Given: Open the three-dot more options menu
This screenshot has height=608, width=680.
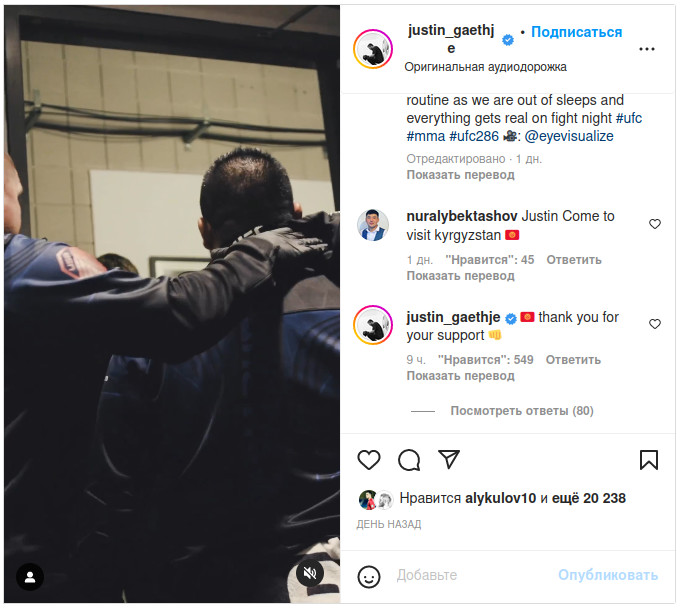Looking at the screenshot, I should coord(647,49).
